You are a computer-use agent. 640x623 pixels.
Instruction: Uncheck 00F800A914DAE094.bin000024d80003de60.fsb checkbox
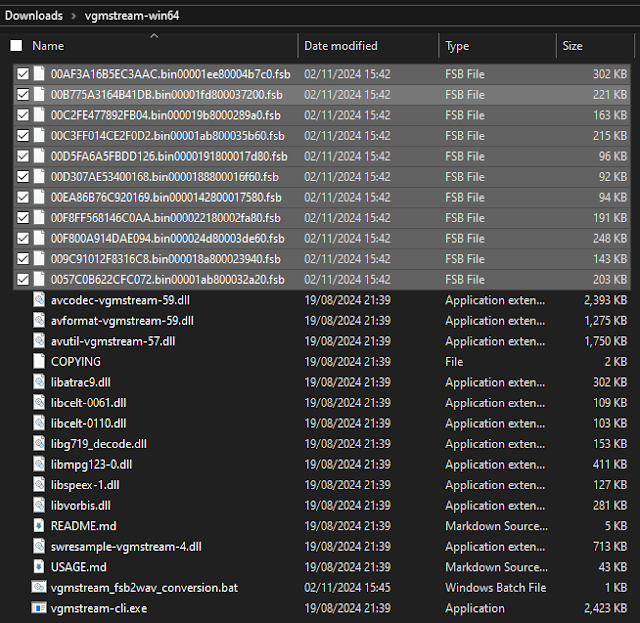[23, 238]
